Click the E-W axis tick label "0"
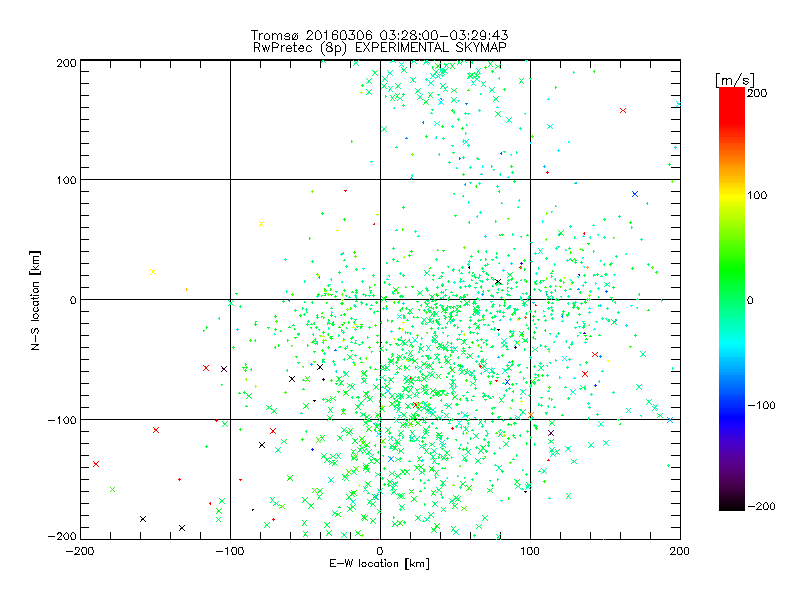This screenshot has width=800, height=600. [x=380, y=551]
